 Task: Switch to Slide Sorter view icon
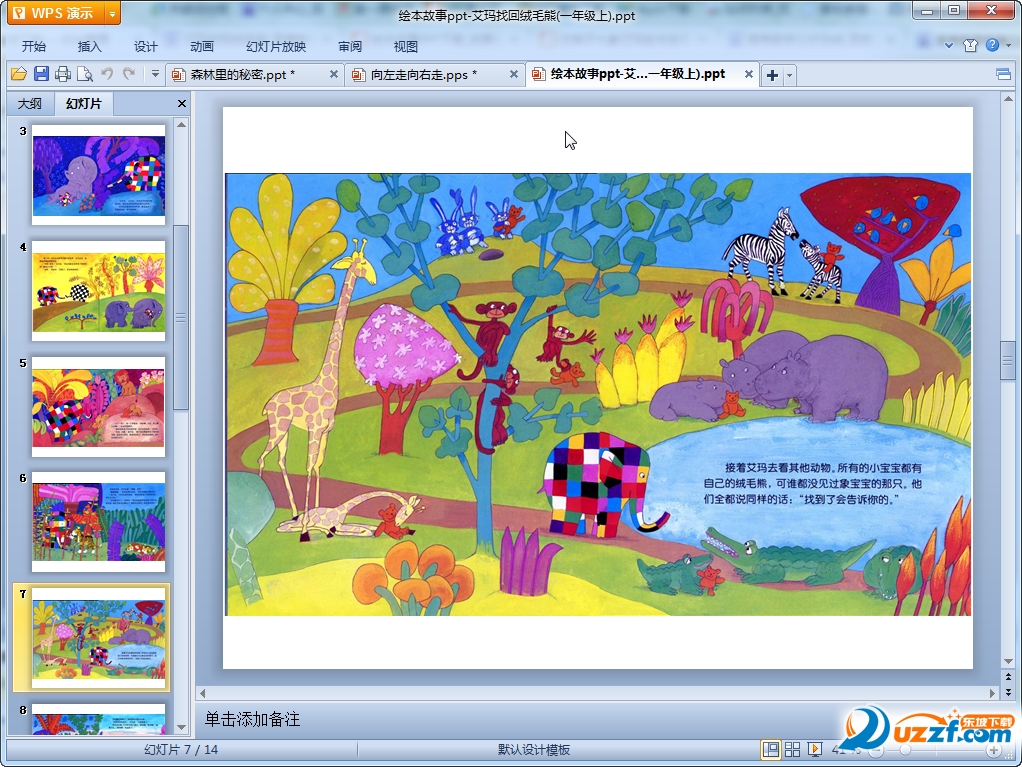tap(793, 749)
